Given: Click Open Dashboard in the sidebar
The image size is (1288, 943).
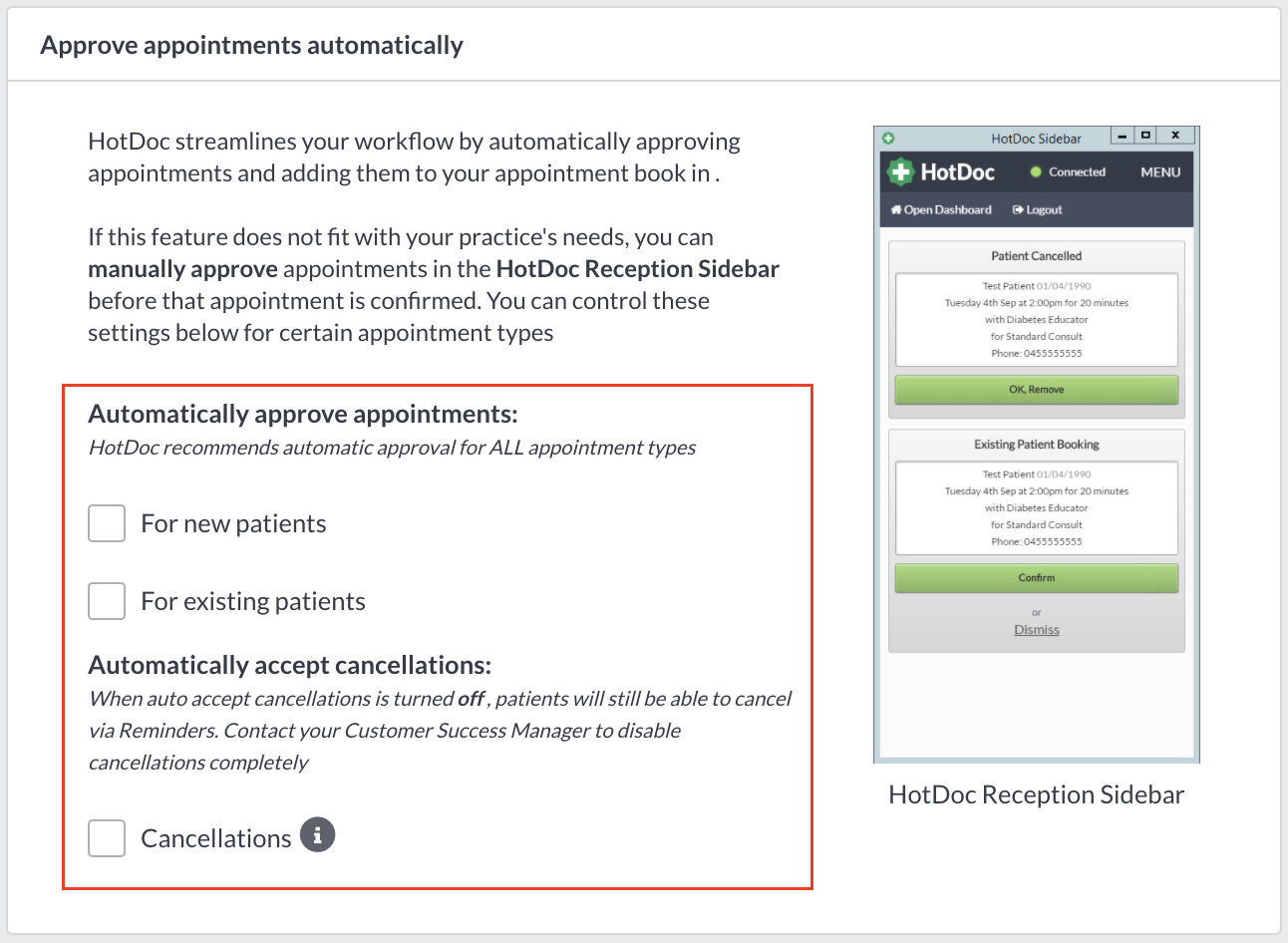Looking at the screenshot, I should pos(941,210).
